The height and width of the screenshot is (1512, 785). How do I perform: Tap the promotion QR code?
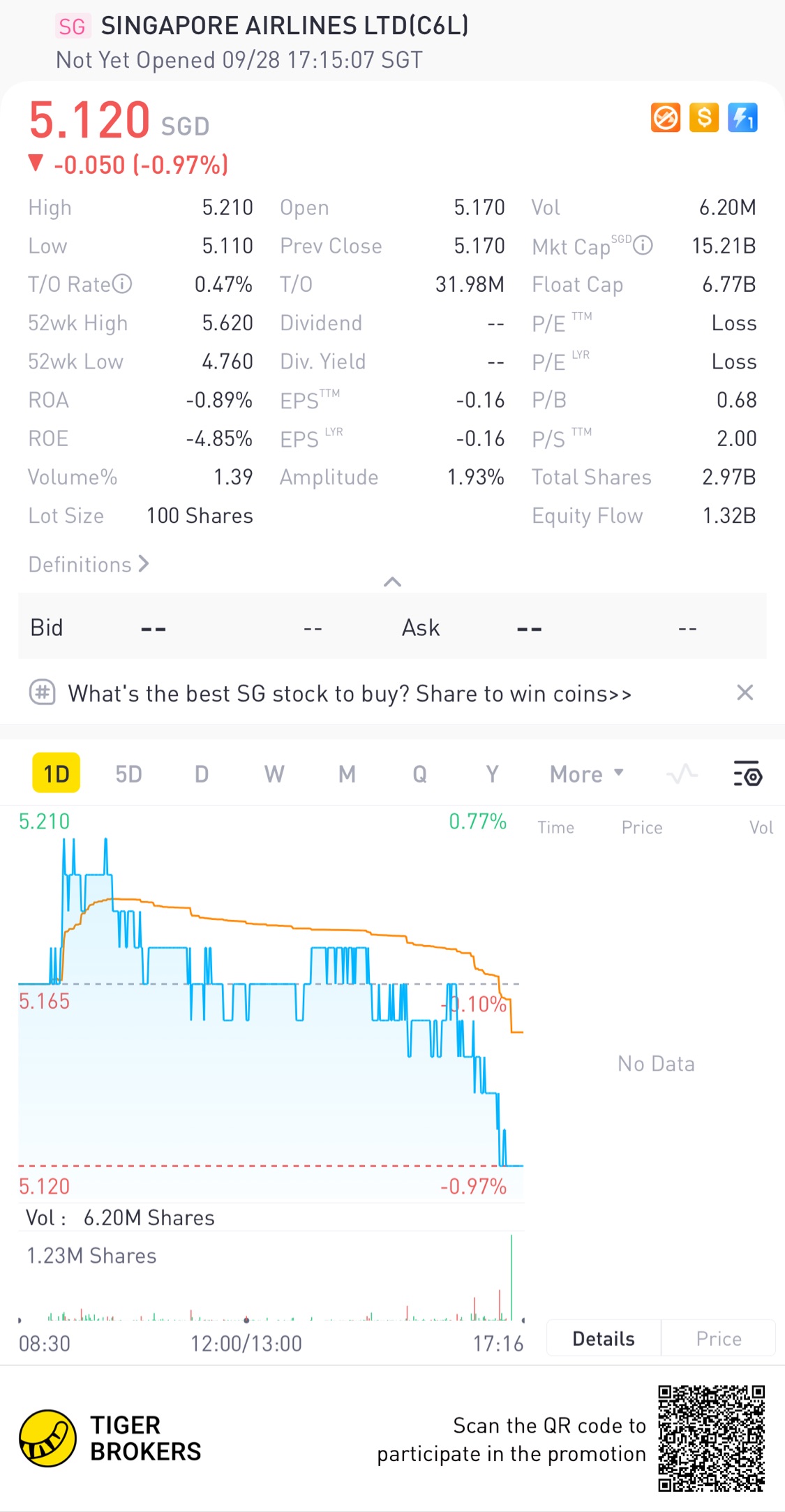click(711, 1438)
